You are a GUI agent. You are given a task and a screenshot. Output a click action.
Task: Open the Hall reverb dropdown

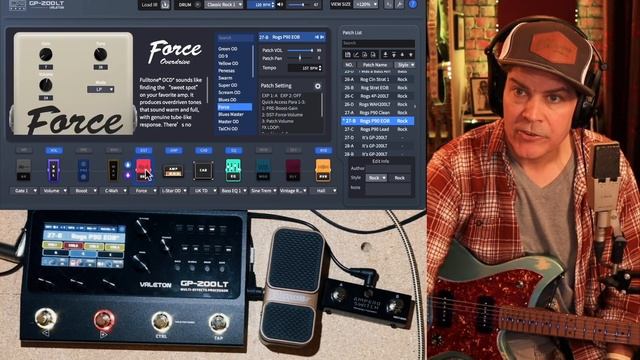pyautogui.click(x=323, y=191)
